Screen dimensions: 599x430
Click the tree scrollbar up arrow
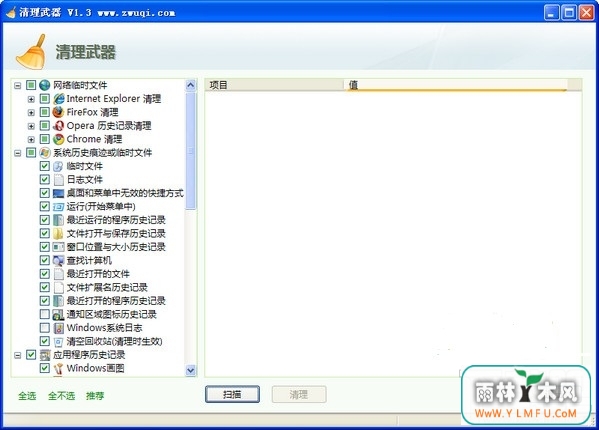[191, 85]
